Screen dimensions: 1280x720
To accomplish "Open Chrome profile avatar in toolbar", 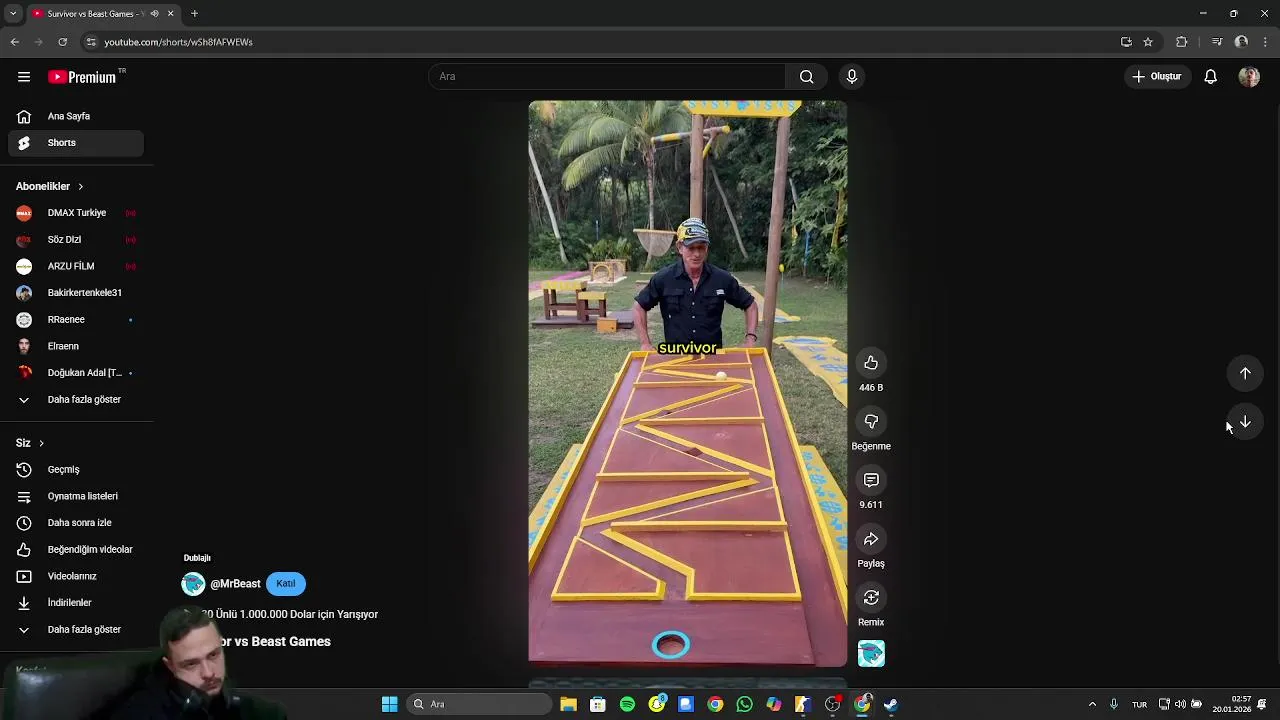I will (x=1241, y=42).
